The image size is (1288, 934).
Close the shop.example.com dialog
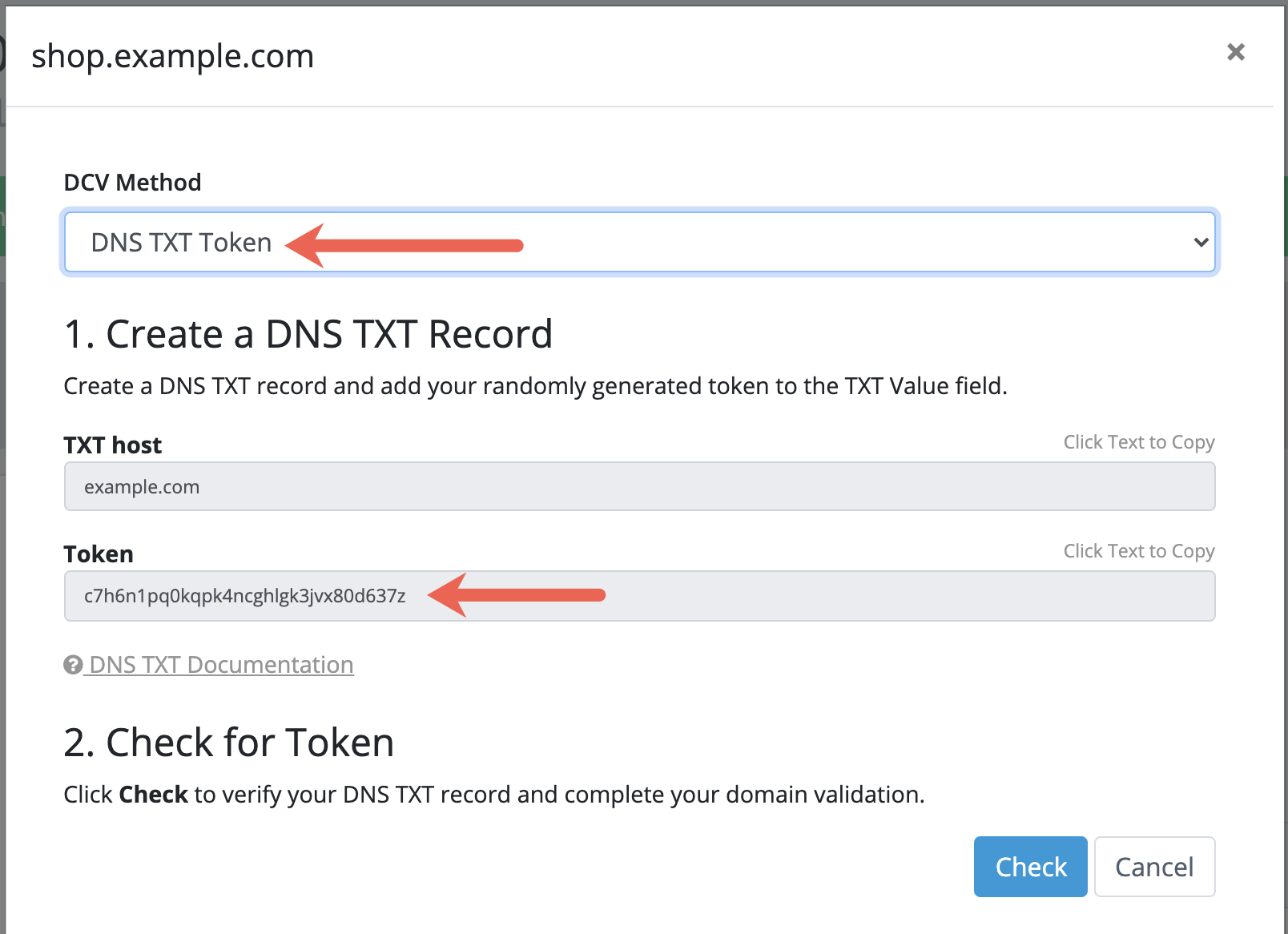tap(1235, 52)
